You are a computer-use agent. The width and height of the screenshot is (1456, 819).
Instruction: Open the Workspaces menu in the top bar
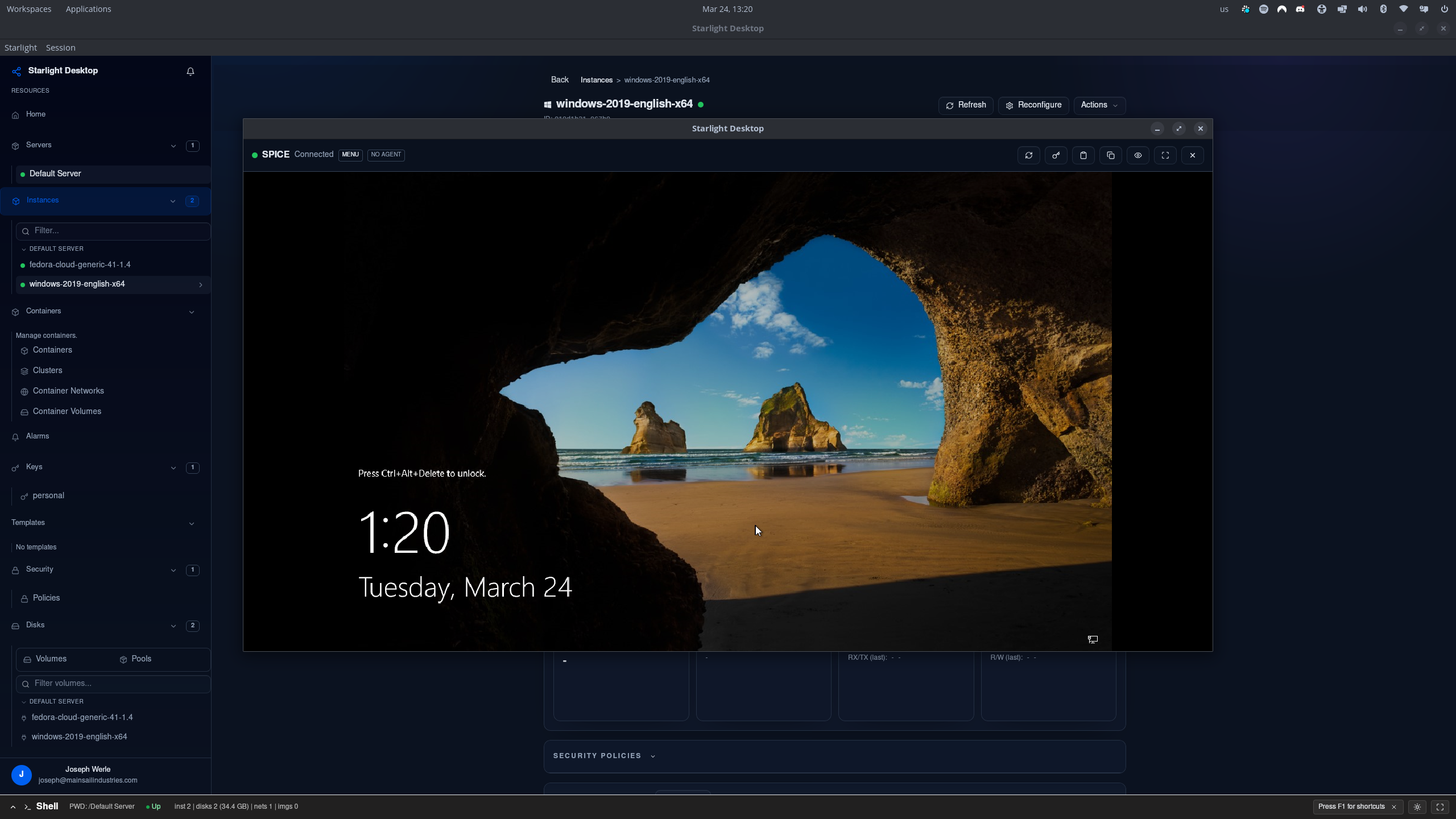29,9
